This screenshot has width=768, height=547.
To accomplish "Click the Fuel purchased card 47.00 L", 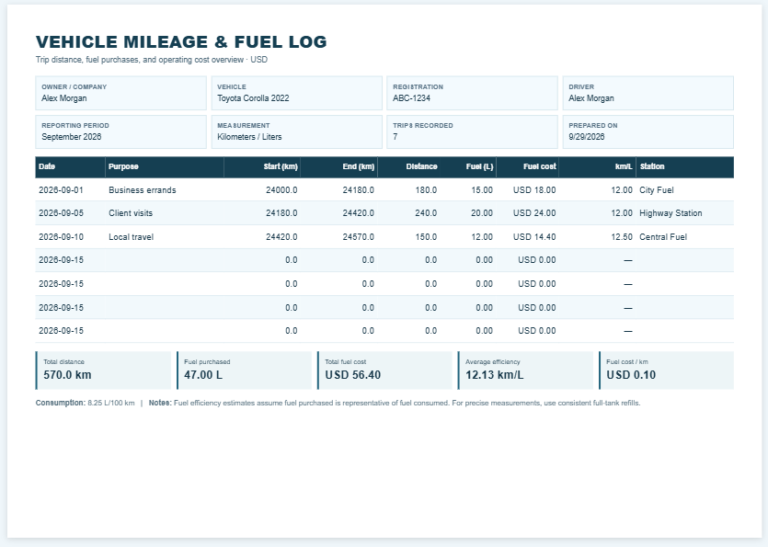I will pyautogui.click(x=244, y=370).
